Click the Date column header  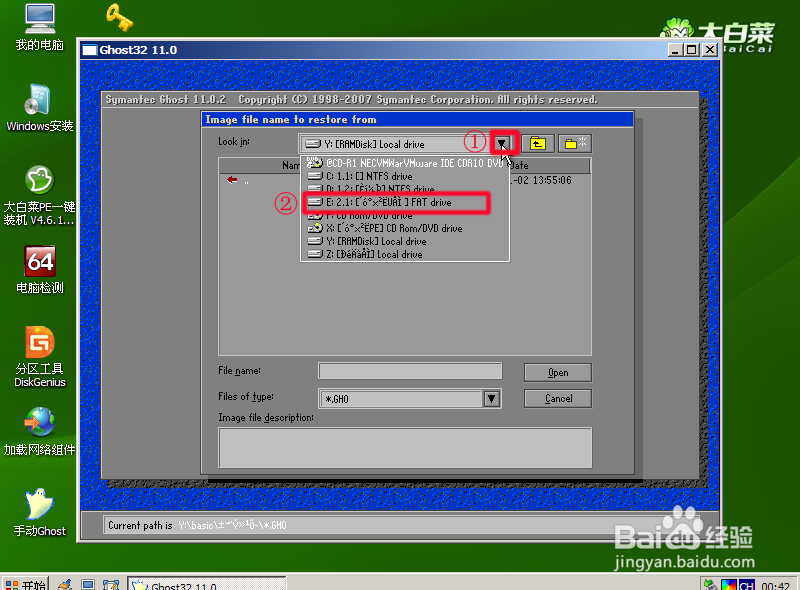click(519, 165)
